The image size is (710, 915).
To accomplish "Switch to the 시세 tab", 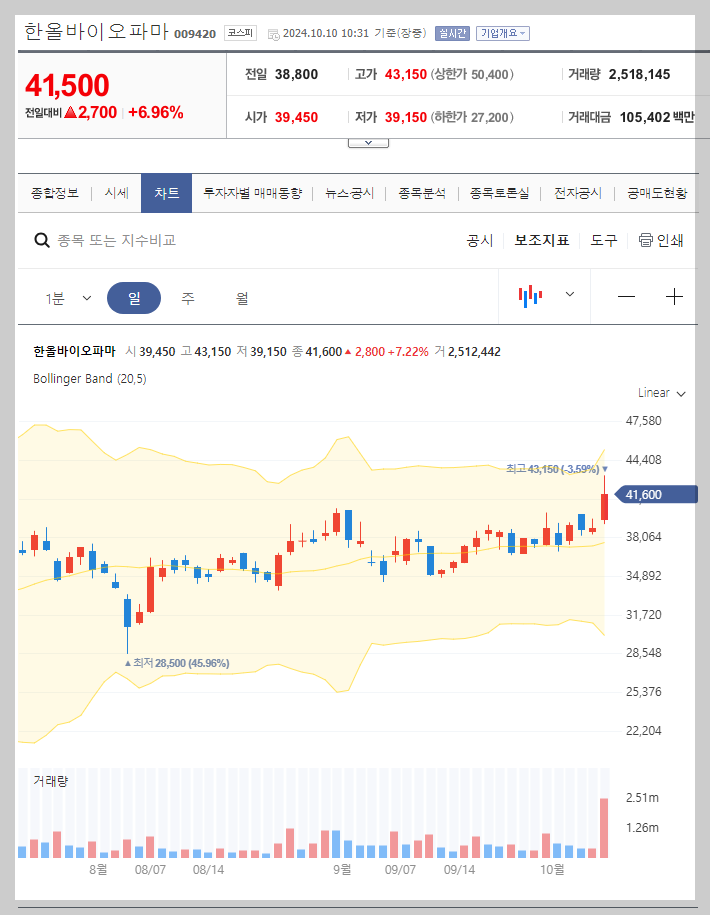I will [x=116, y=193].
